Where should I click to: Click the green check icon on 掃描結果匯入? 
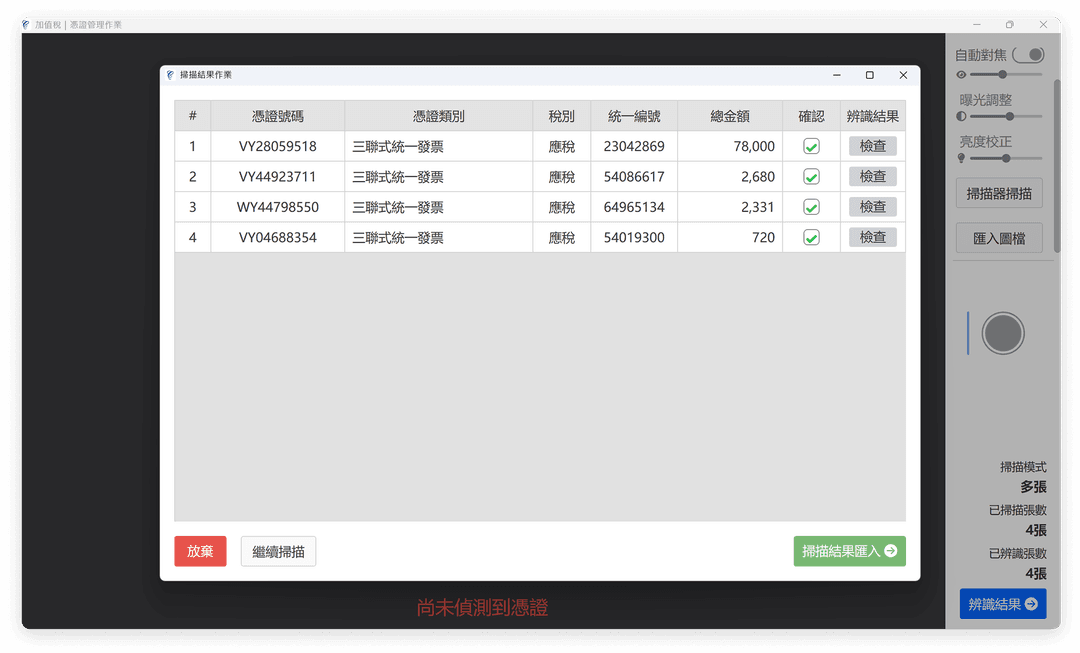[890, 551]
